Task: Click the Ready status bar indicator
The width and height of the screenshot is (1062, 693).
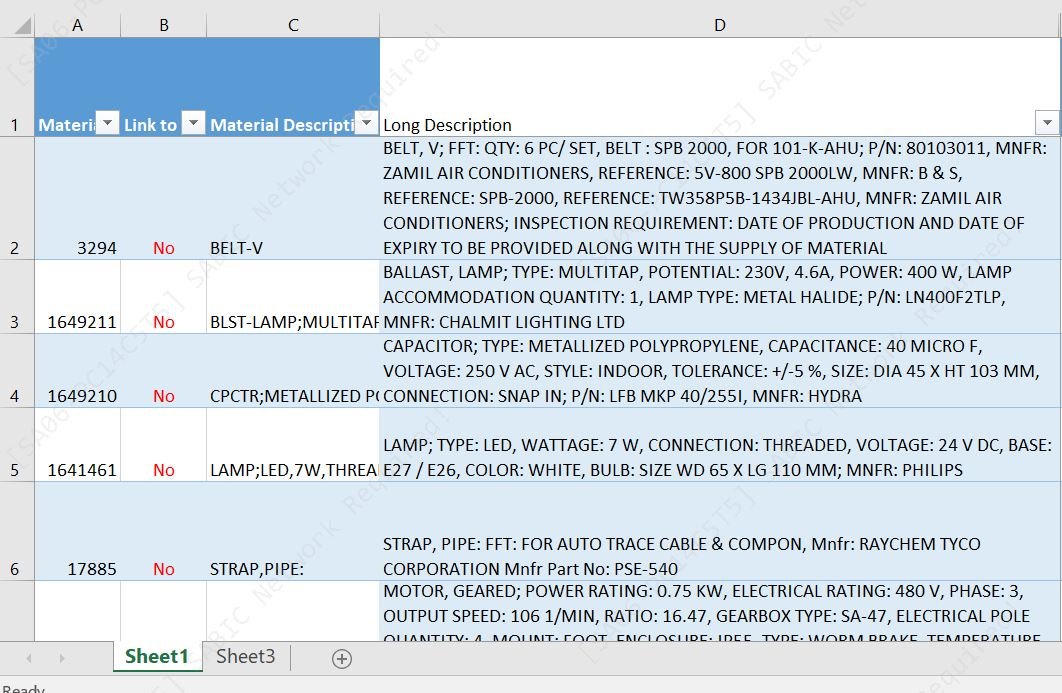Action: pos(23,688)
